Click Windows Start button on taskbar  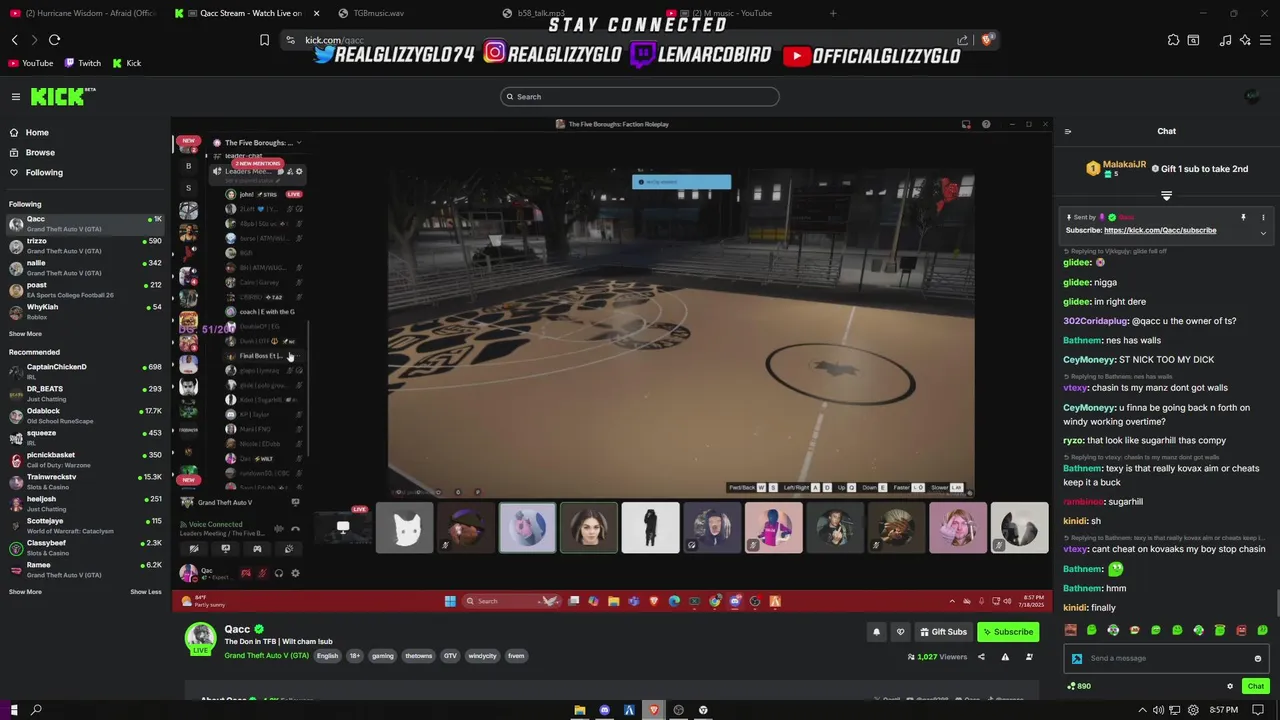[13, 710]
